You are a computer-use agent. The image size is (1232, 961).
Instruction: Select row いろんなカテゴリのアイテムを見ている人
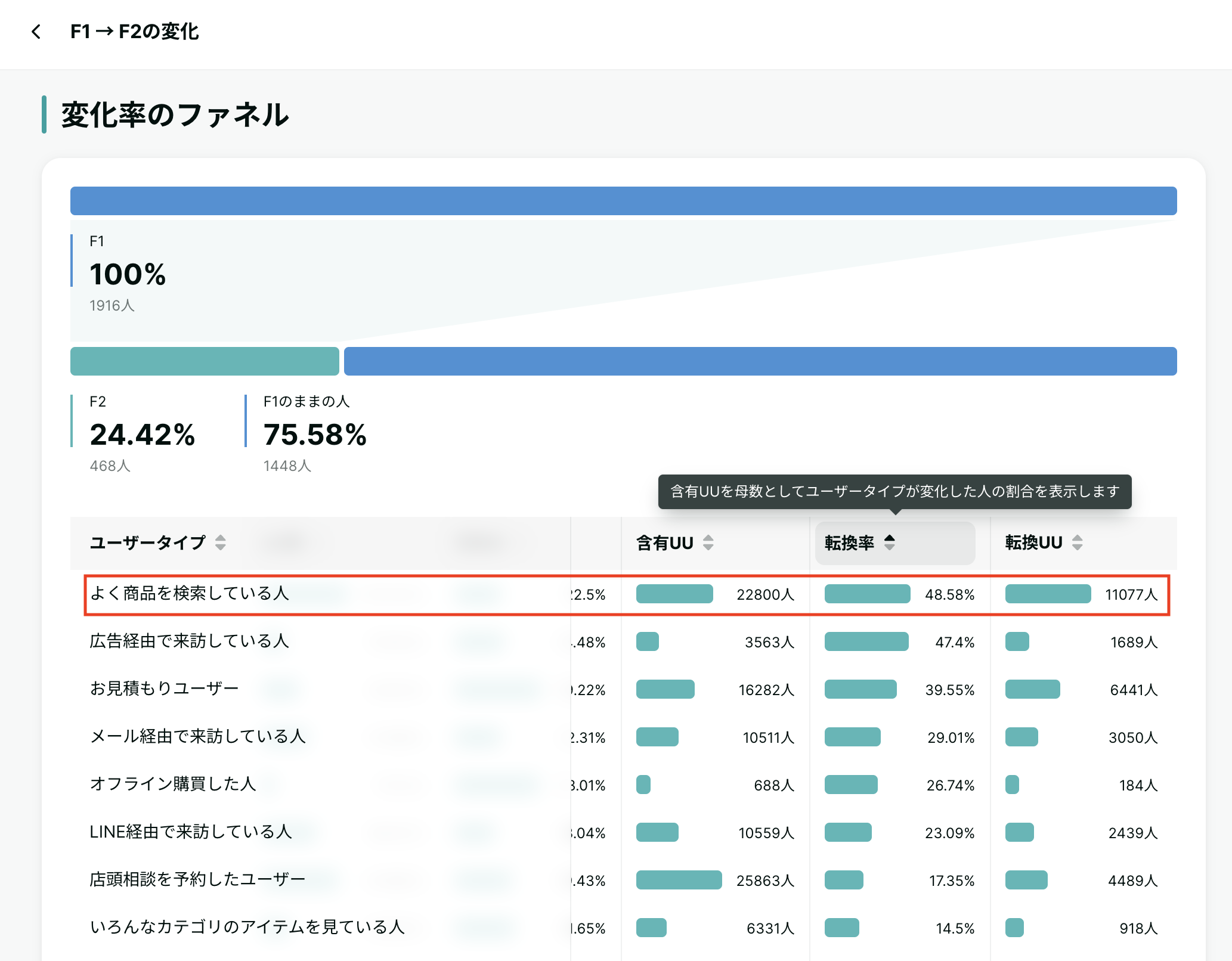tap(624, 928)
